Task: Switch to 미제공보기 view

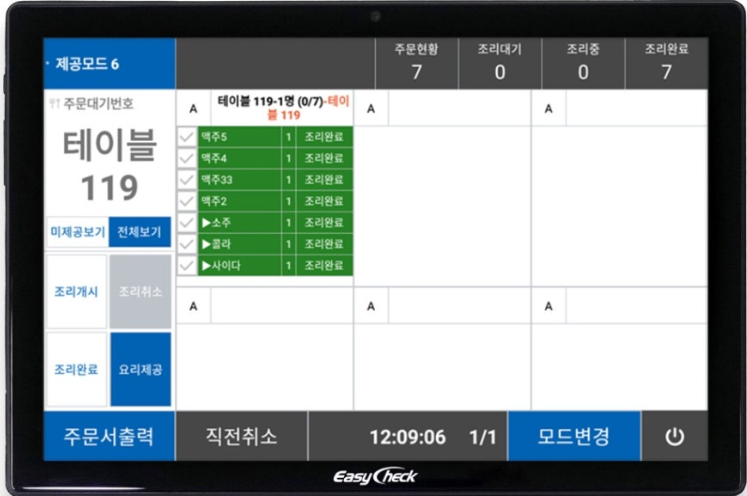Action: 77,232
